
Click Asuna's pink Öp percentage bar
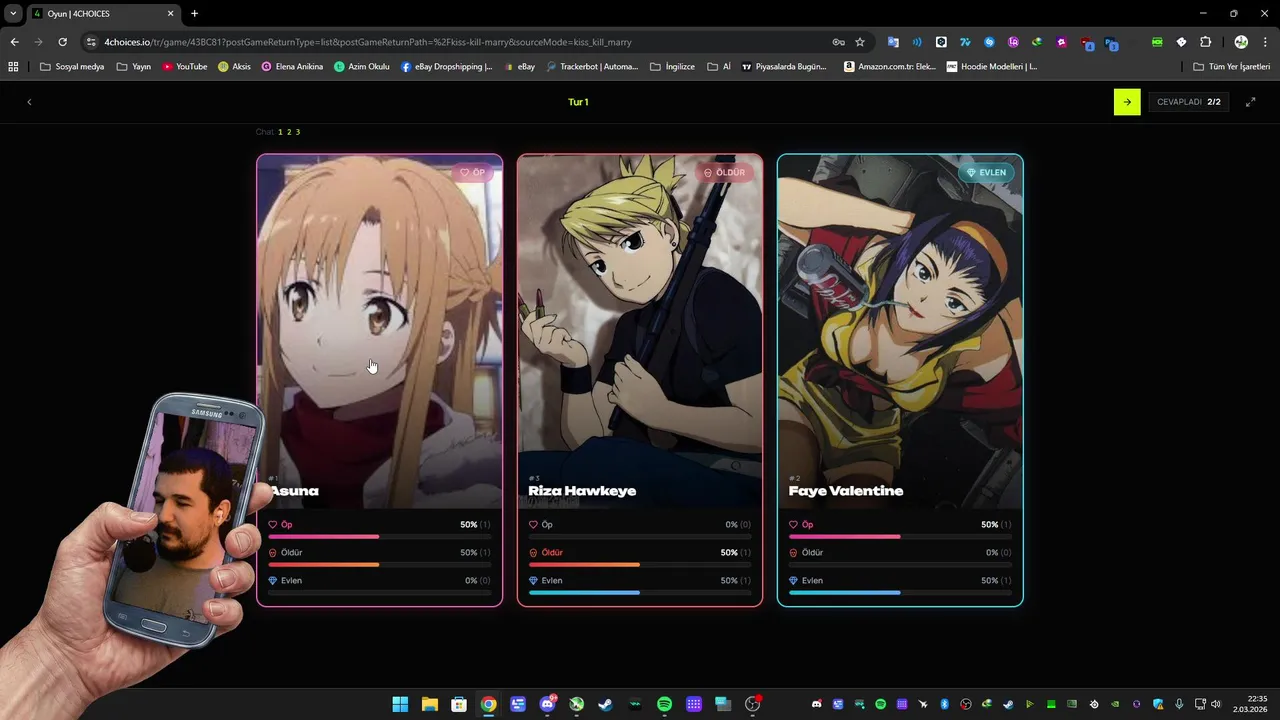(x=380, y=537)
